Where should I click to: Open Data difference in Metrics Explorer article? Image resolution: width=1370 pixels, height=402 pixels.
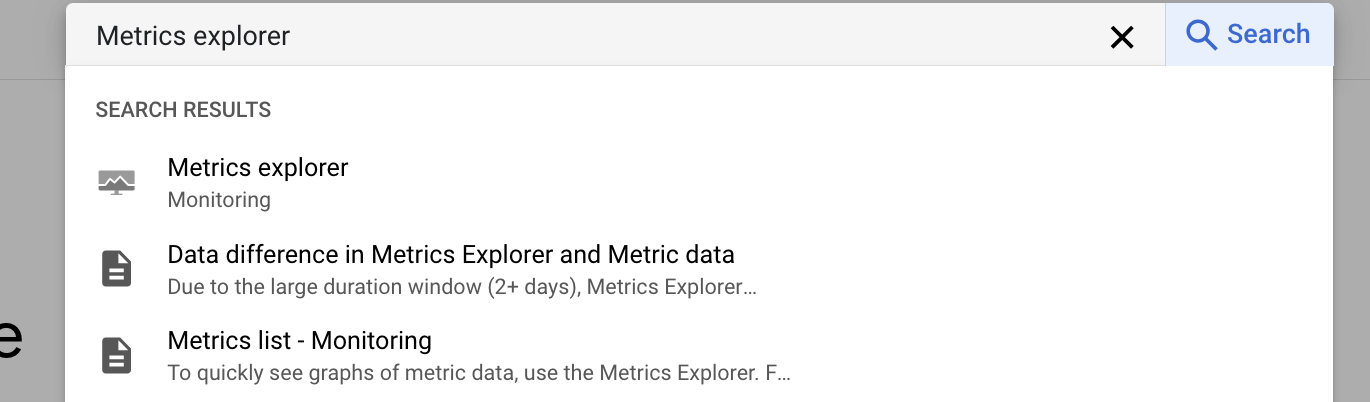pyautogui.click(x=451, y=254)
